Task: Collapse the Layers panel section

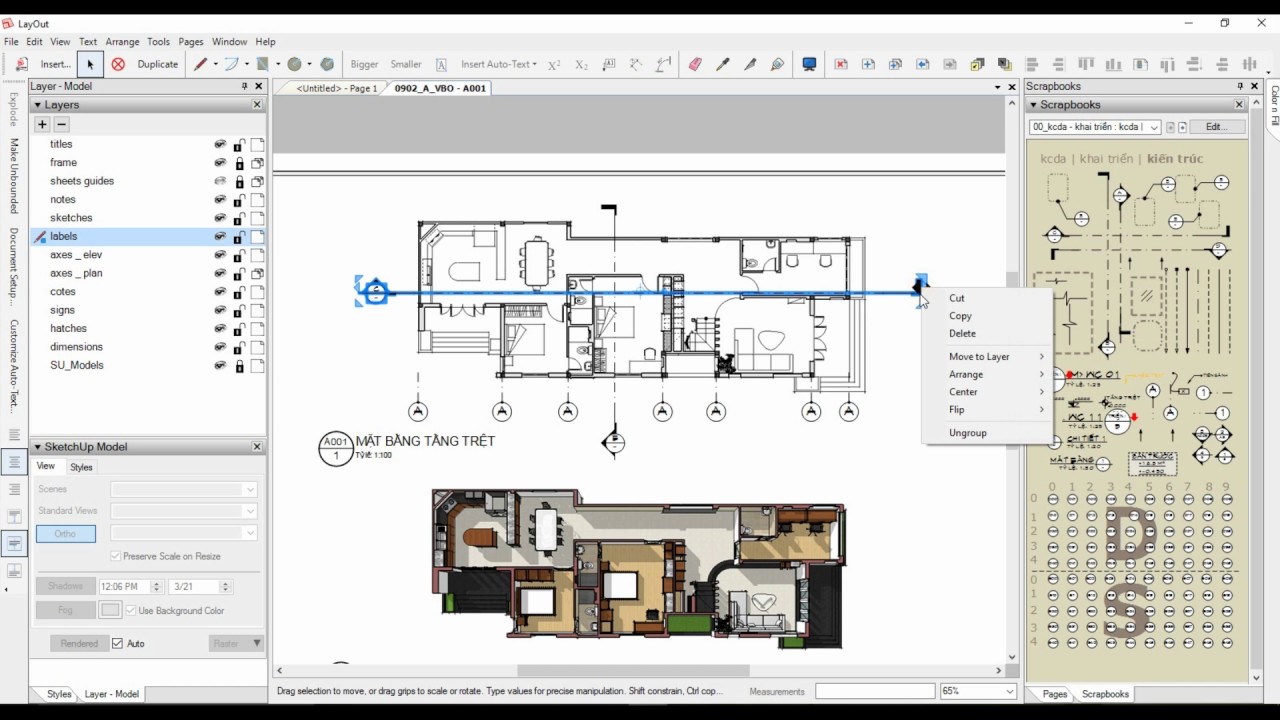Action: tap(38, 104)
